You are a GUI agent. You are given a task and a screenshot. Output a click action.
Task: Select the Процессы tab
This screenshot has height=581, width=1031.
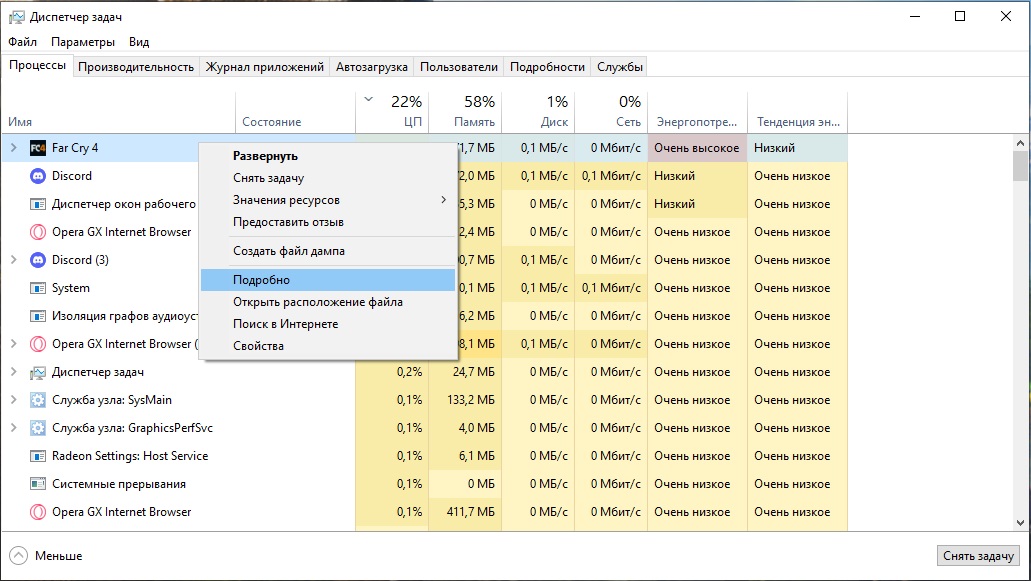[37, 66]
